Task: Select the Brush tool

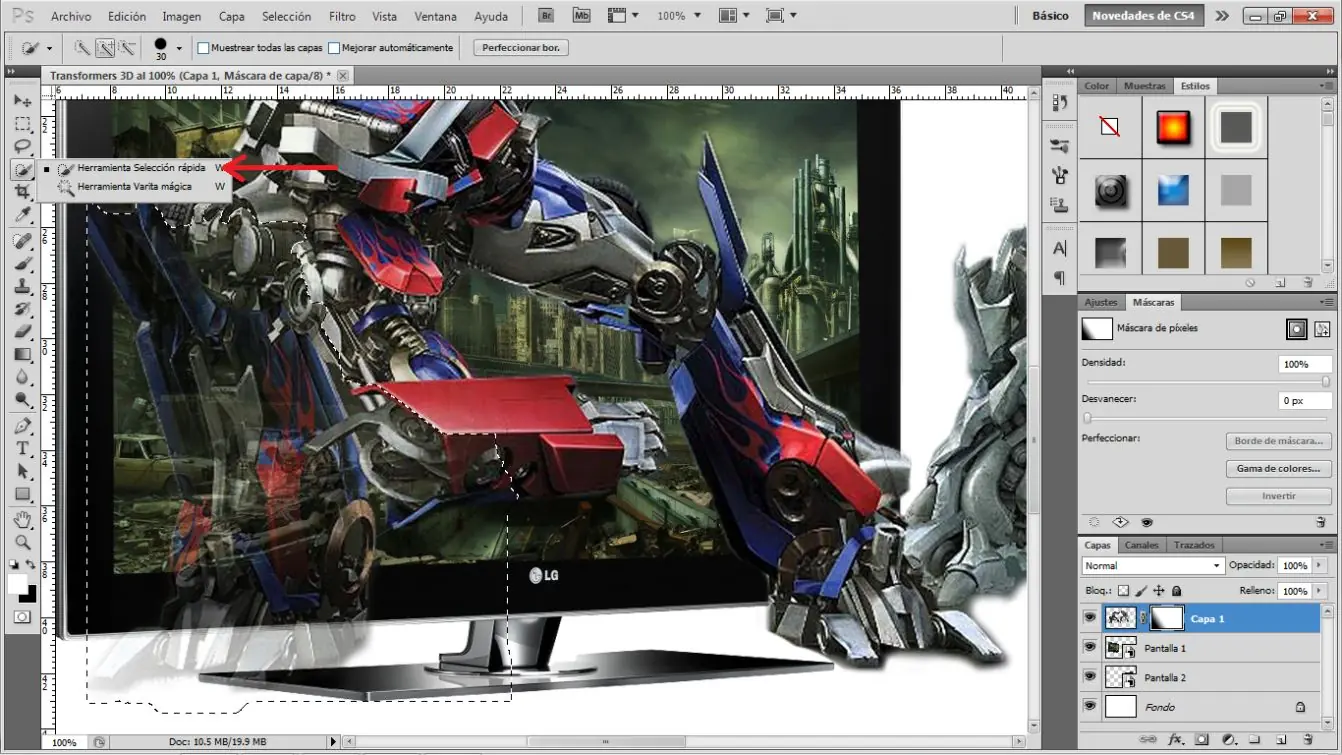Action: coord(22,264)
